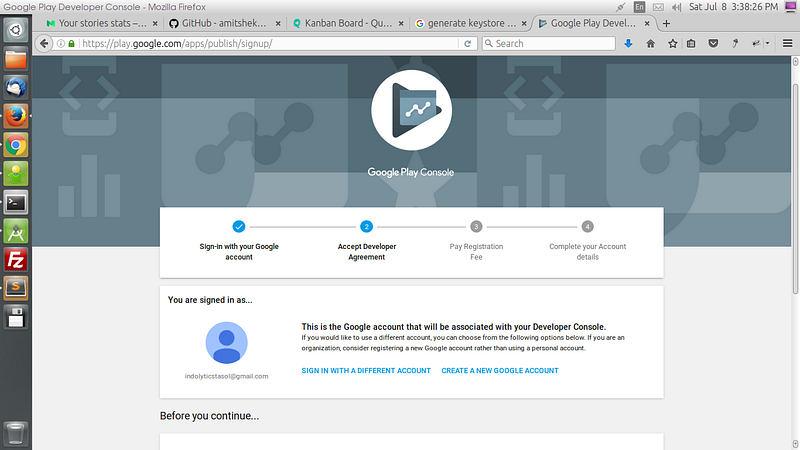Show the Firefox downloads arrow

click(628, 43)
